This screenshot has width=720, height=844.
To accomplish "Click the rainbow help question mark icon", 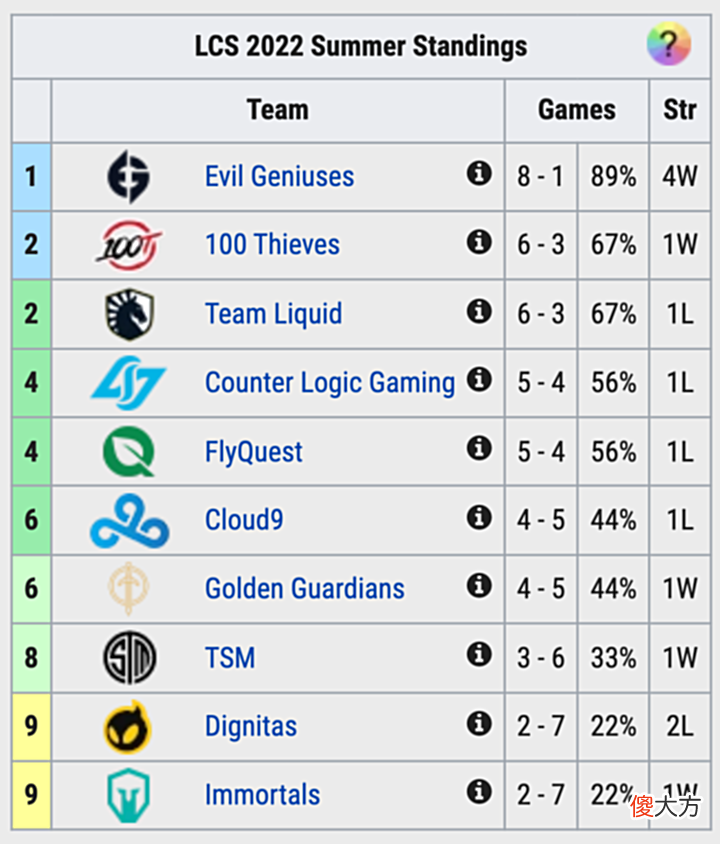I will coord(668,44).
